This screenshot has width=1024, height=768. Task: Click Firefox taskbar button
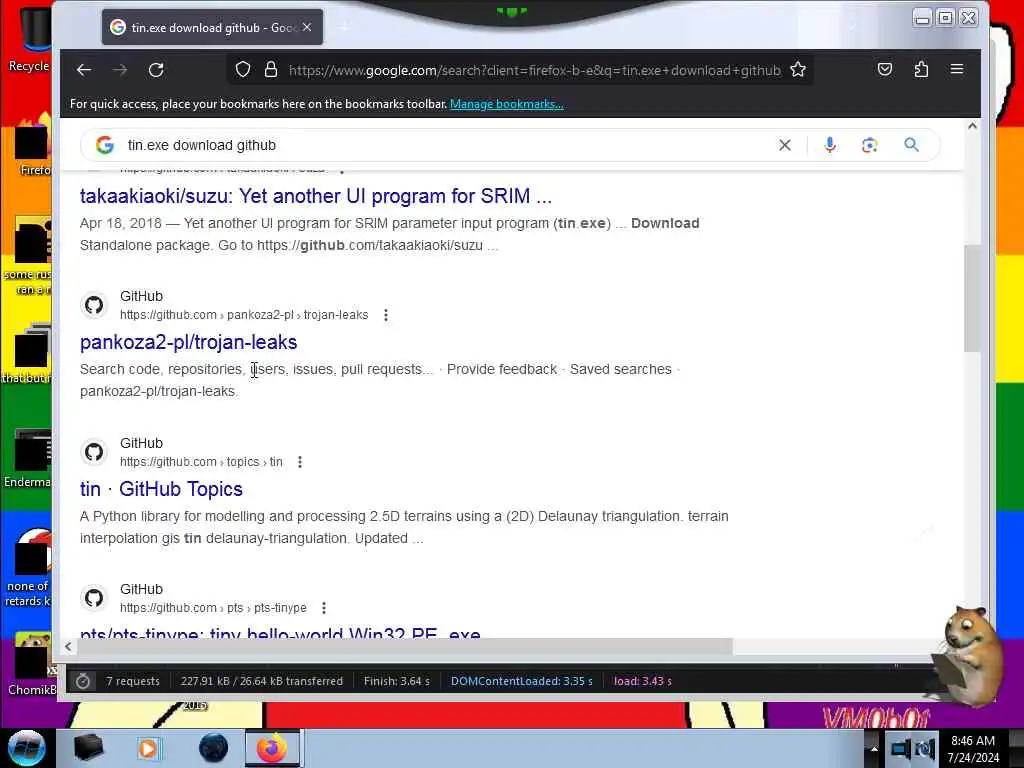point(272,748)
